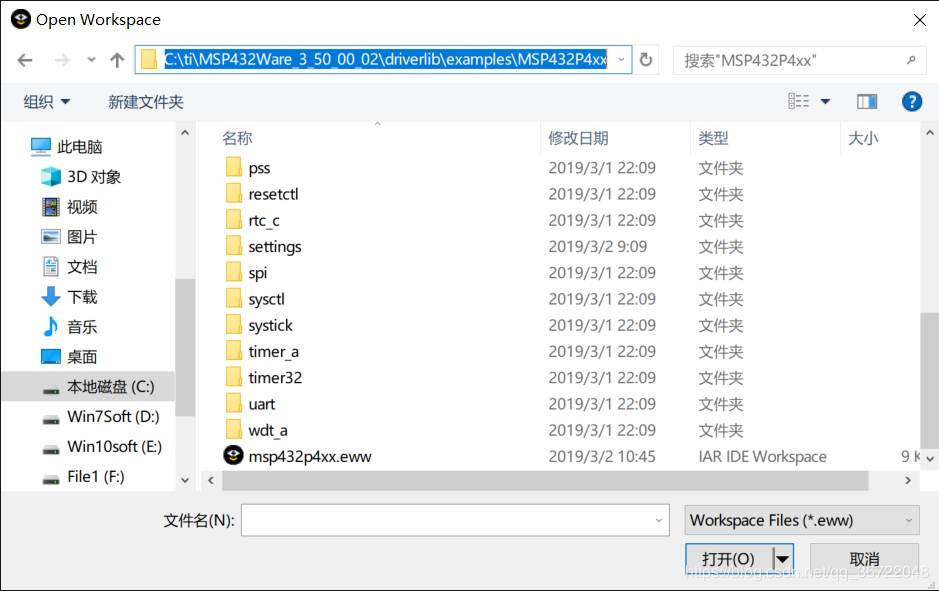939x591 pixels.
Task: Sort by the 名称 column header
Action: tap(238, 138)
